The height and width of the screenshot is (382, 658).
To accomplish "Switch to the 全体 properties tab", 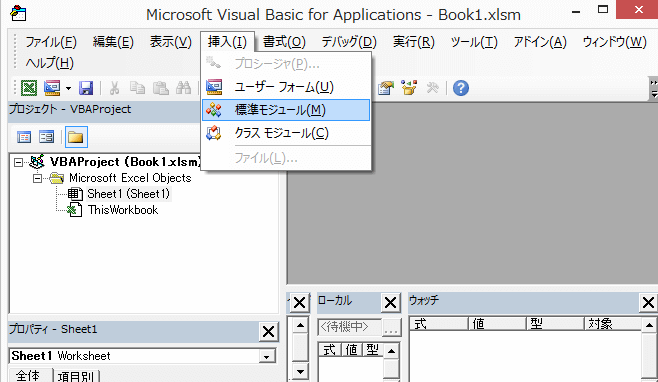I will (x=28, y=375).
